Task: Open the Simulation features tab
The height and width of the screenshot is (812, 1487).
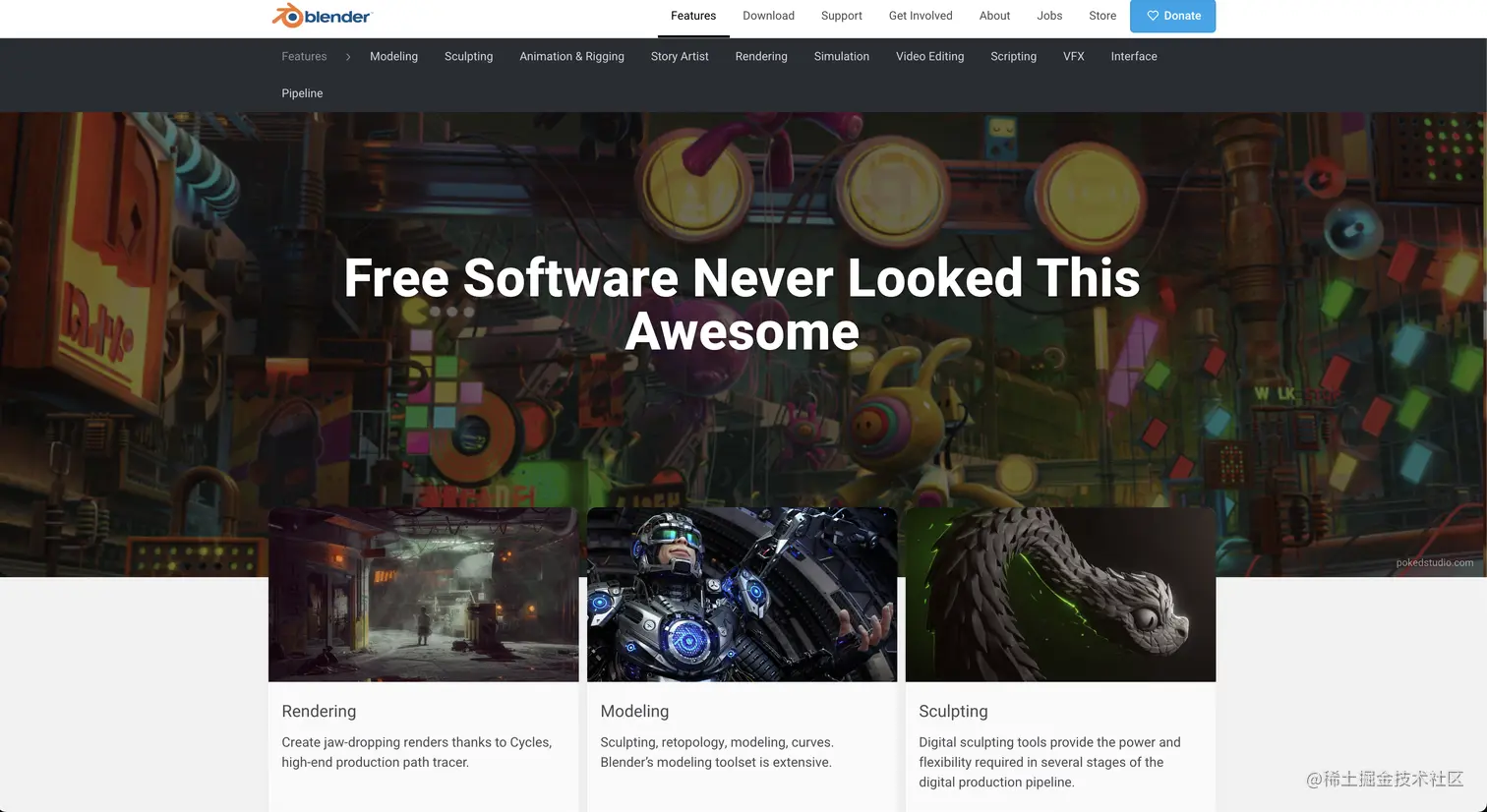Action: click(x=842, y=57)
